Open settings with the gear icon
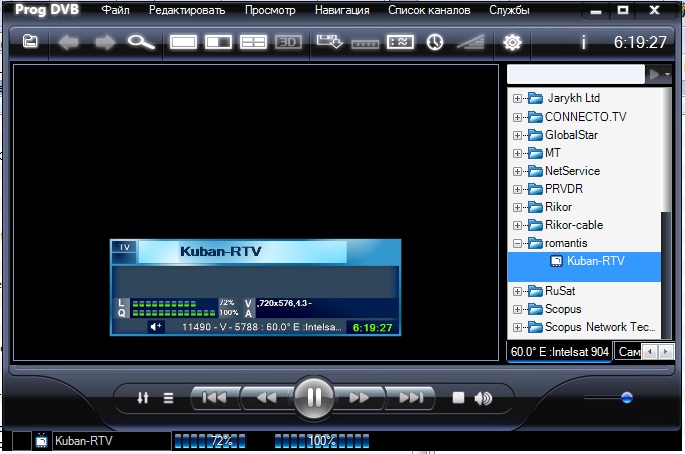This screenshot has height=454, width=685. (x=513, y=42)
